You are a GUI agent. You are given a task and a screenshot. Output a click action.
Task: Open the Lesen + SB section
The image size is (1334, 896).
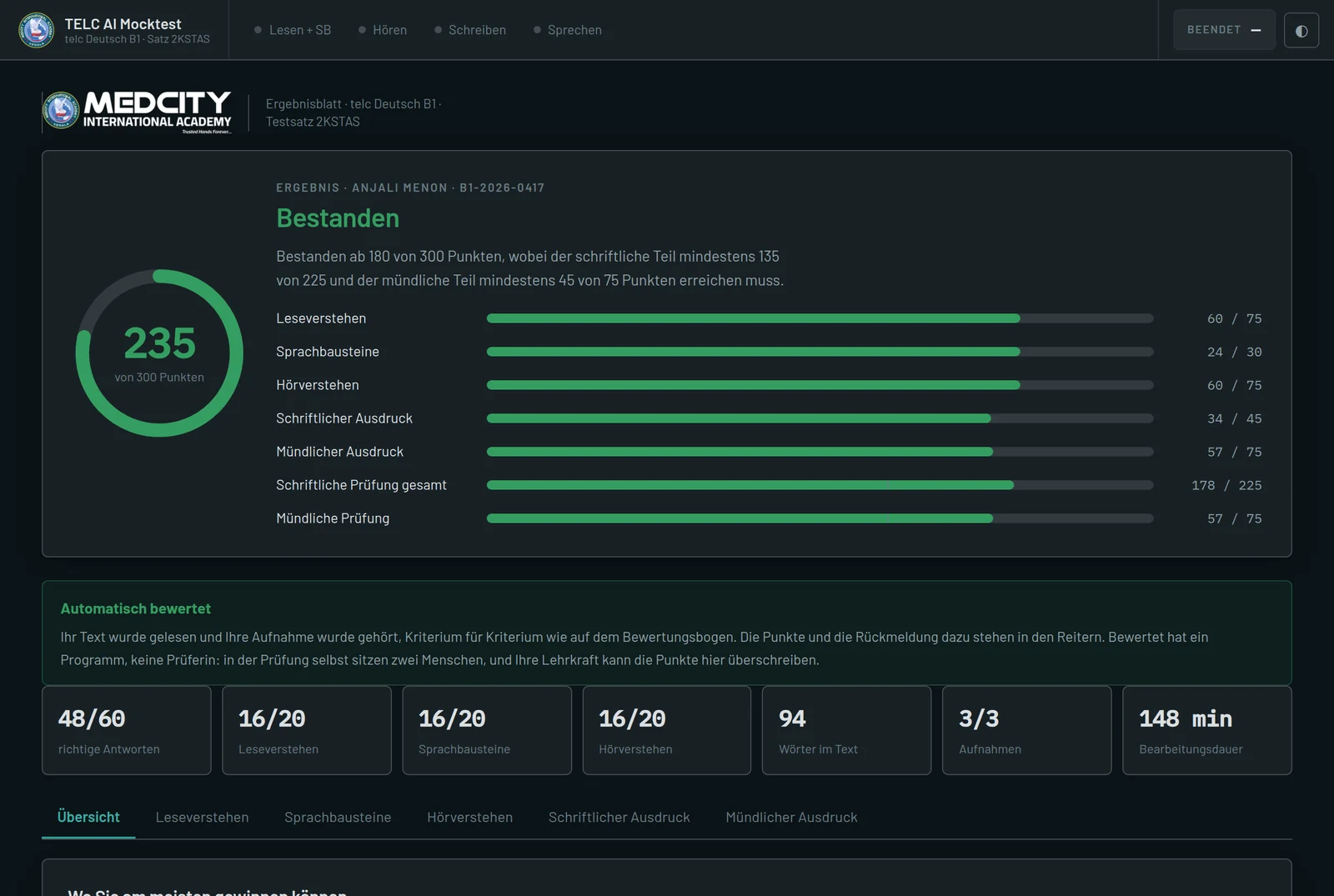click(293, 30)
